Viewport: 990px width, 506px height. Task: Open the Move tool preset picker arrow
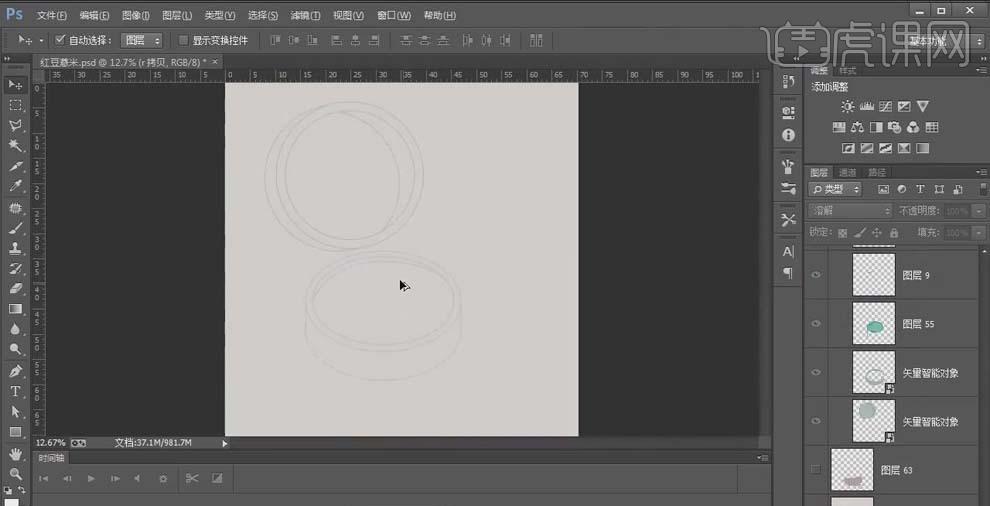(x=42, y=40)
